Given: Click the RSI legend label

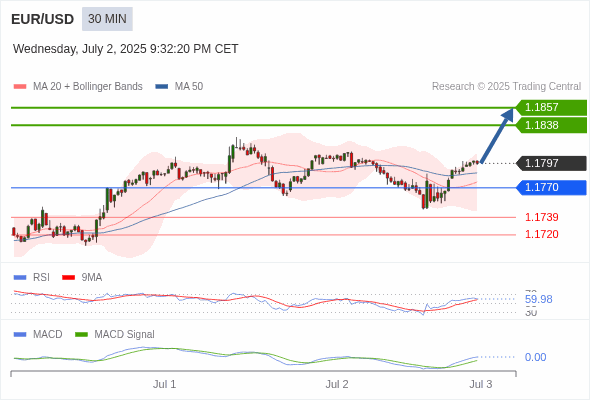Looking at the screenshot, I should (41, 278).
